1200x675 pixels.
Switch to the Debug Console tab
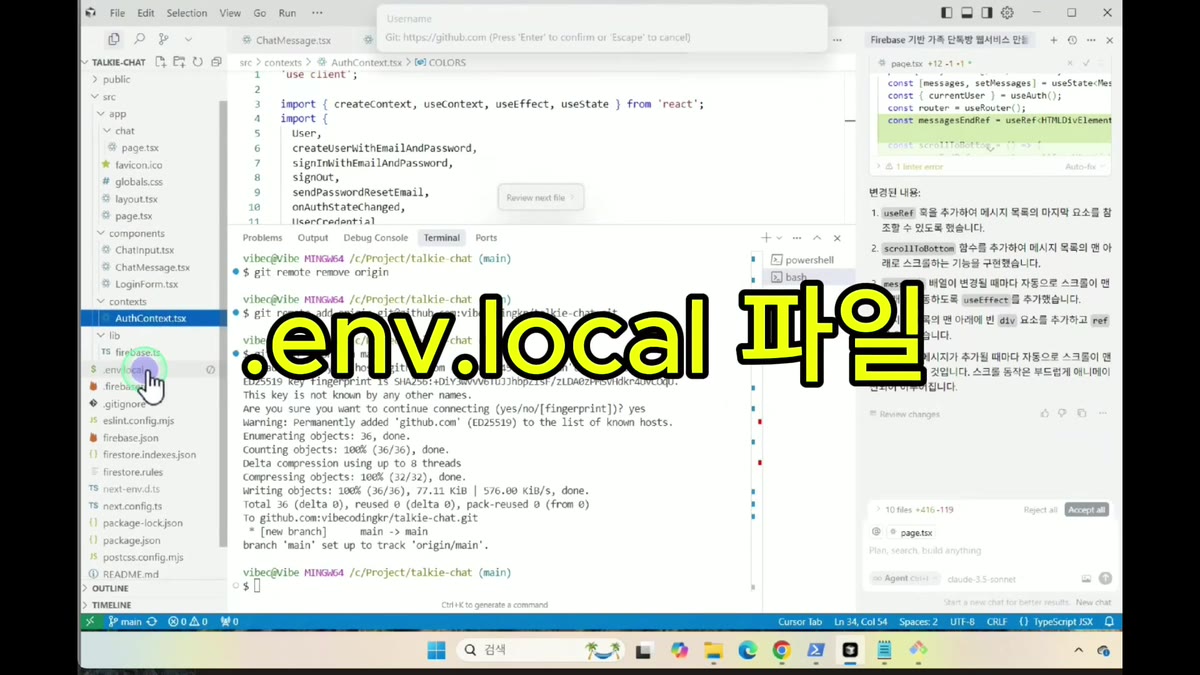(376, 238)
